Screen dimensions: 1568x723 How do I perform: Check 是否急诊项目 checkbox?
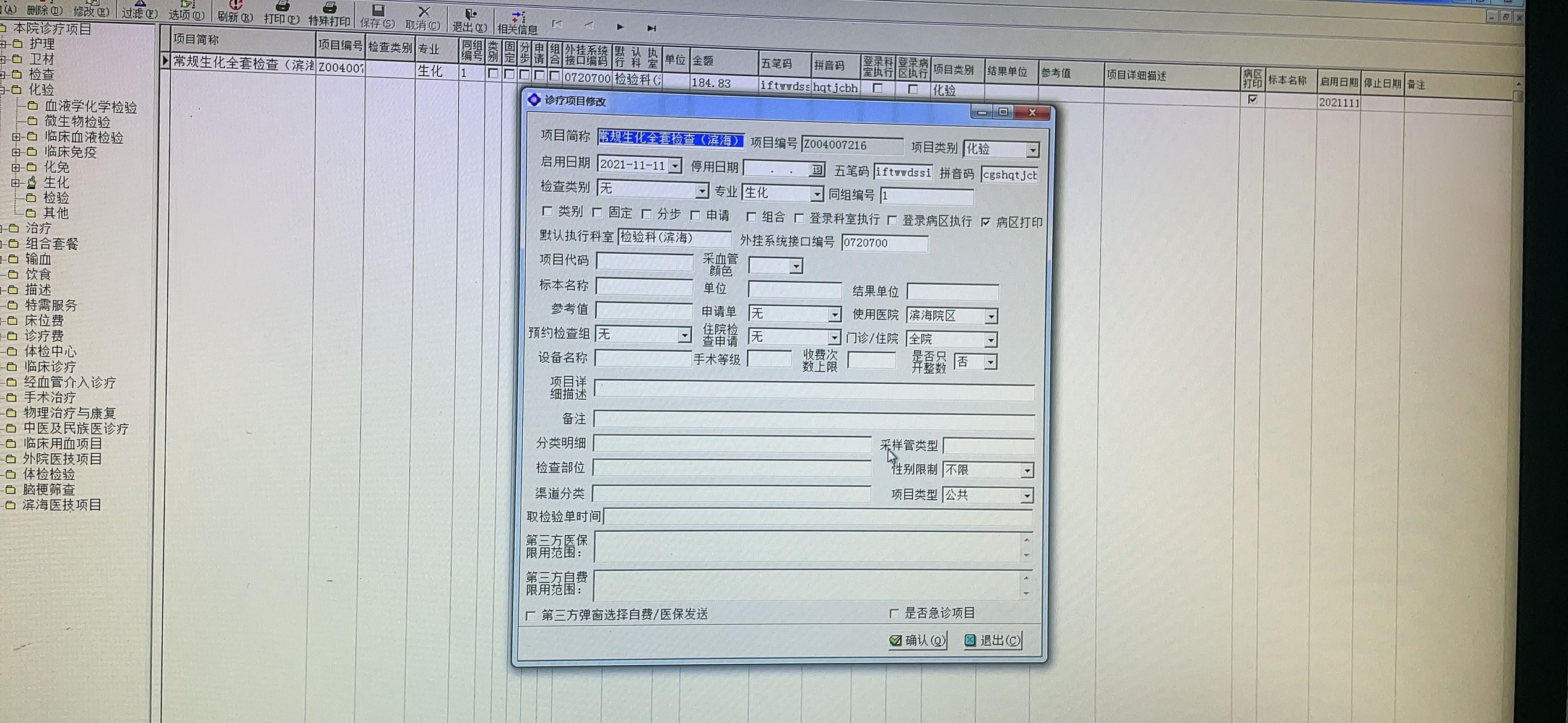894,613
